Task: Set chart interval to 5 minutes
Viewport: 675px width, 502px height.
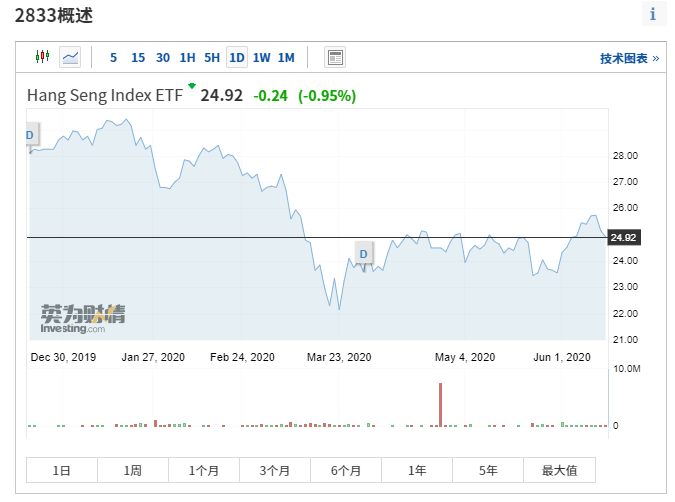Action: click(x=113, y=57)
